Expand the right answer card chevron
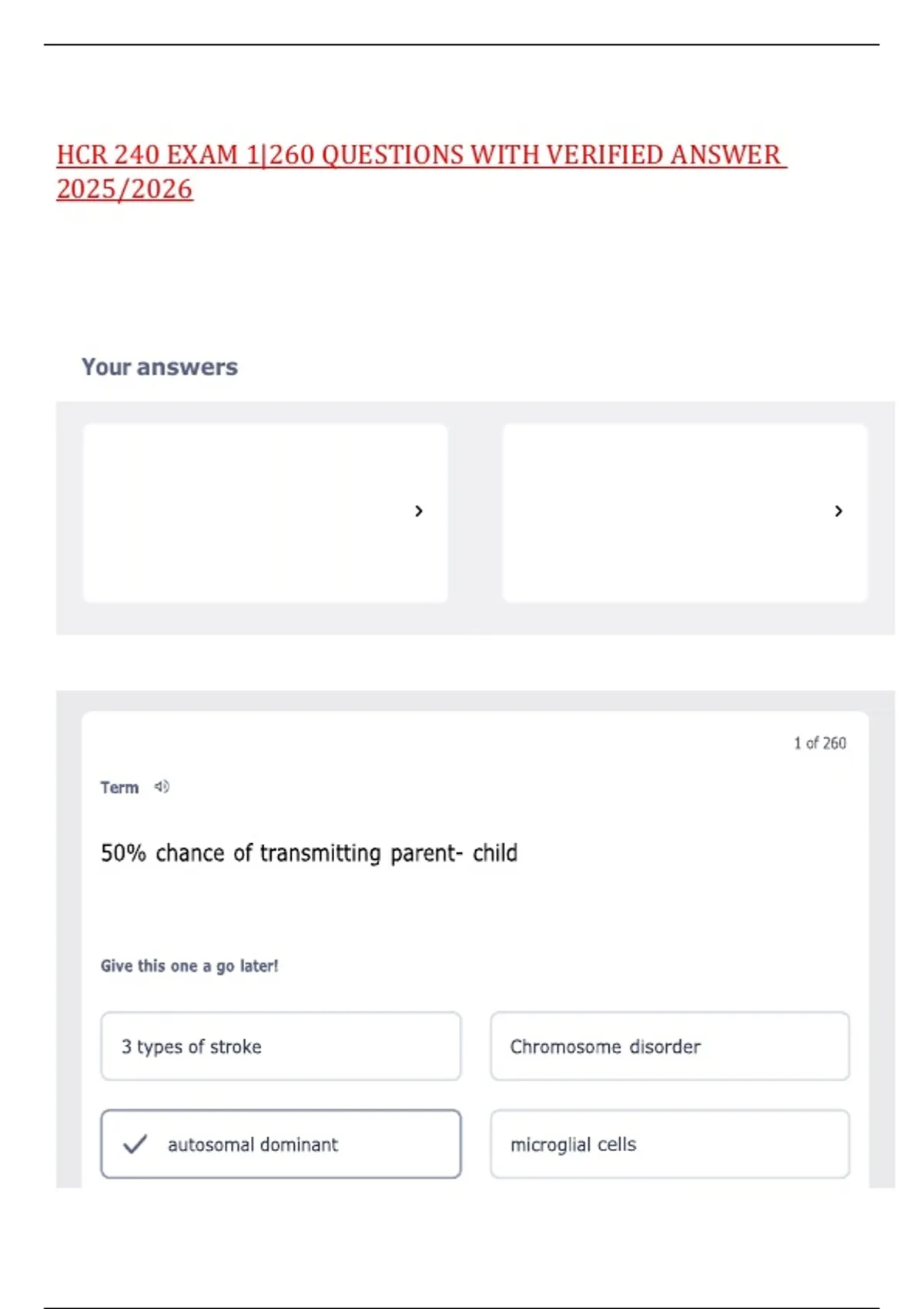The width and height of the screenshot is (924, 1309). 839,511
